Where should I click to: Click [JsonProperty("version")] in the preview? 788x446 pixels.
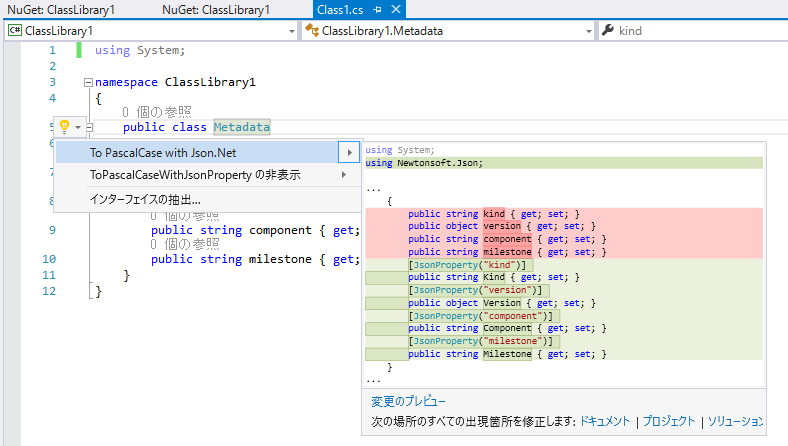coord(475,290)
